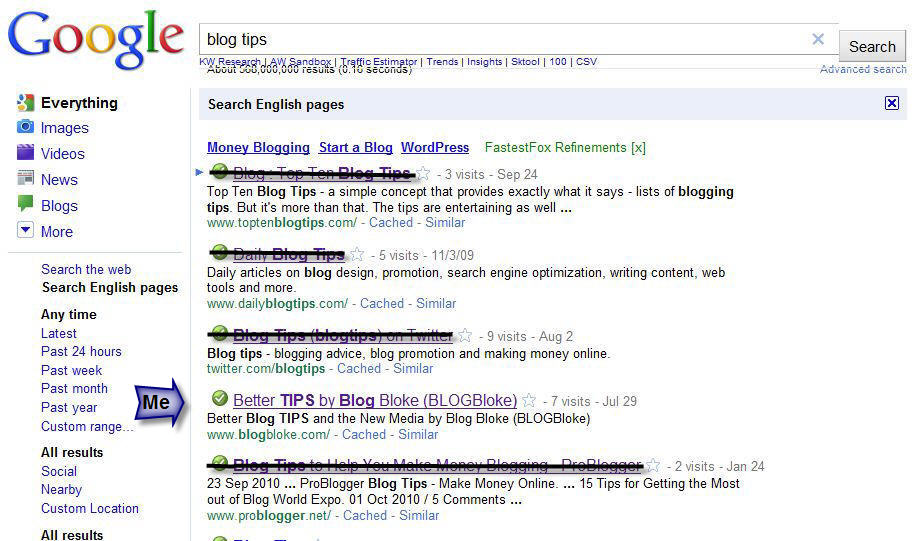
Task: Click the Blogs speech bubble icon
Action: tap(25, 204)
